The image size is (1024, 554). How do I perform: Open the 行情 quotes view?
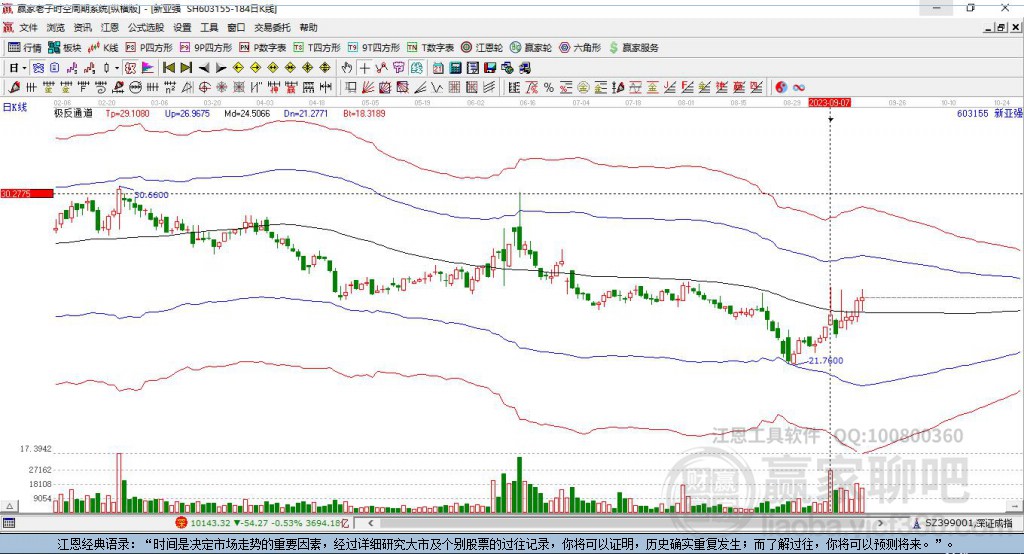tap(24, 48)
